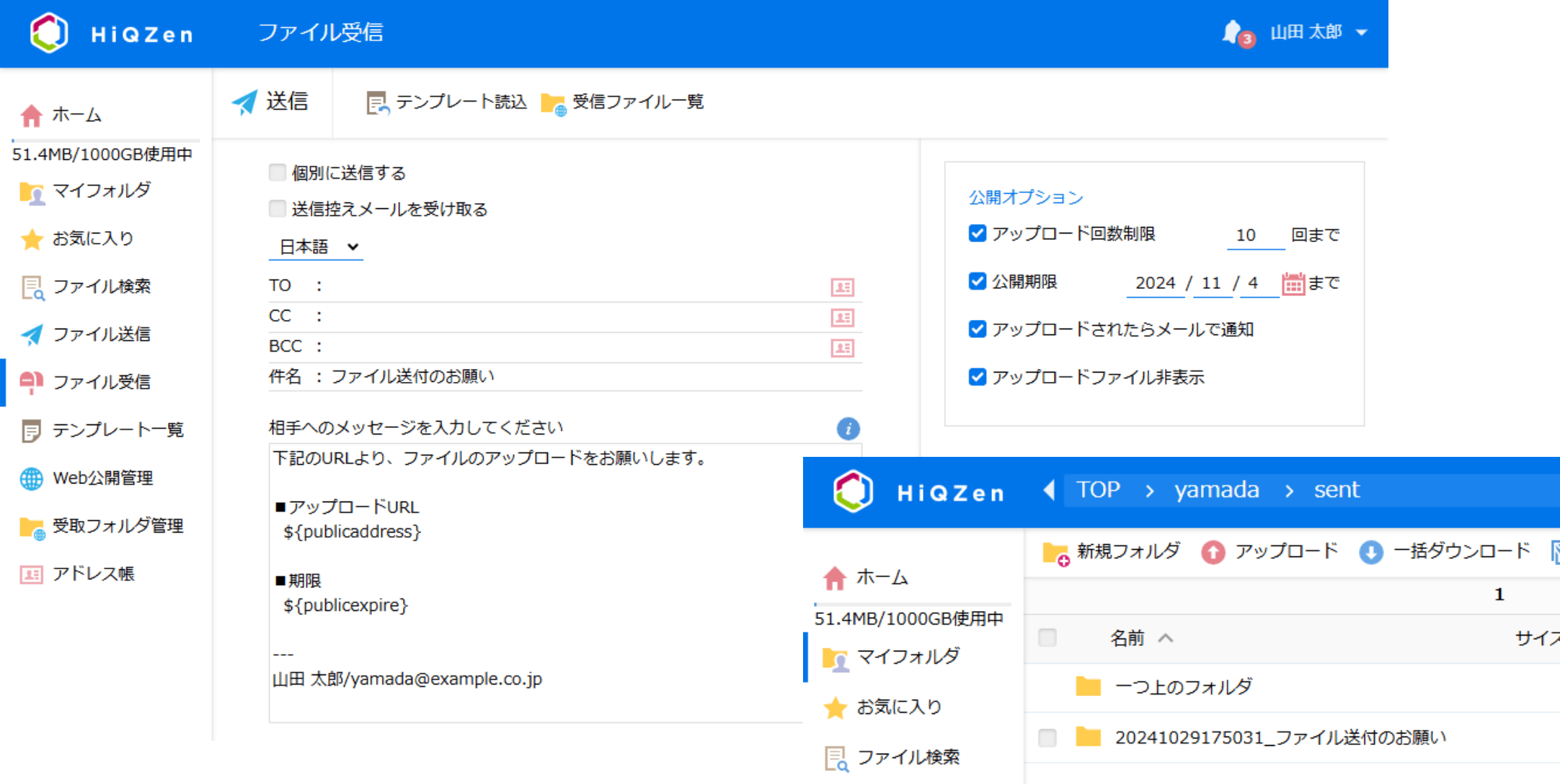
Task: Open address book icon for TO field
Action: [842, 287]
